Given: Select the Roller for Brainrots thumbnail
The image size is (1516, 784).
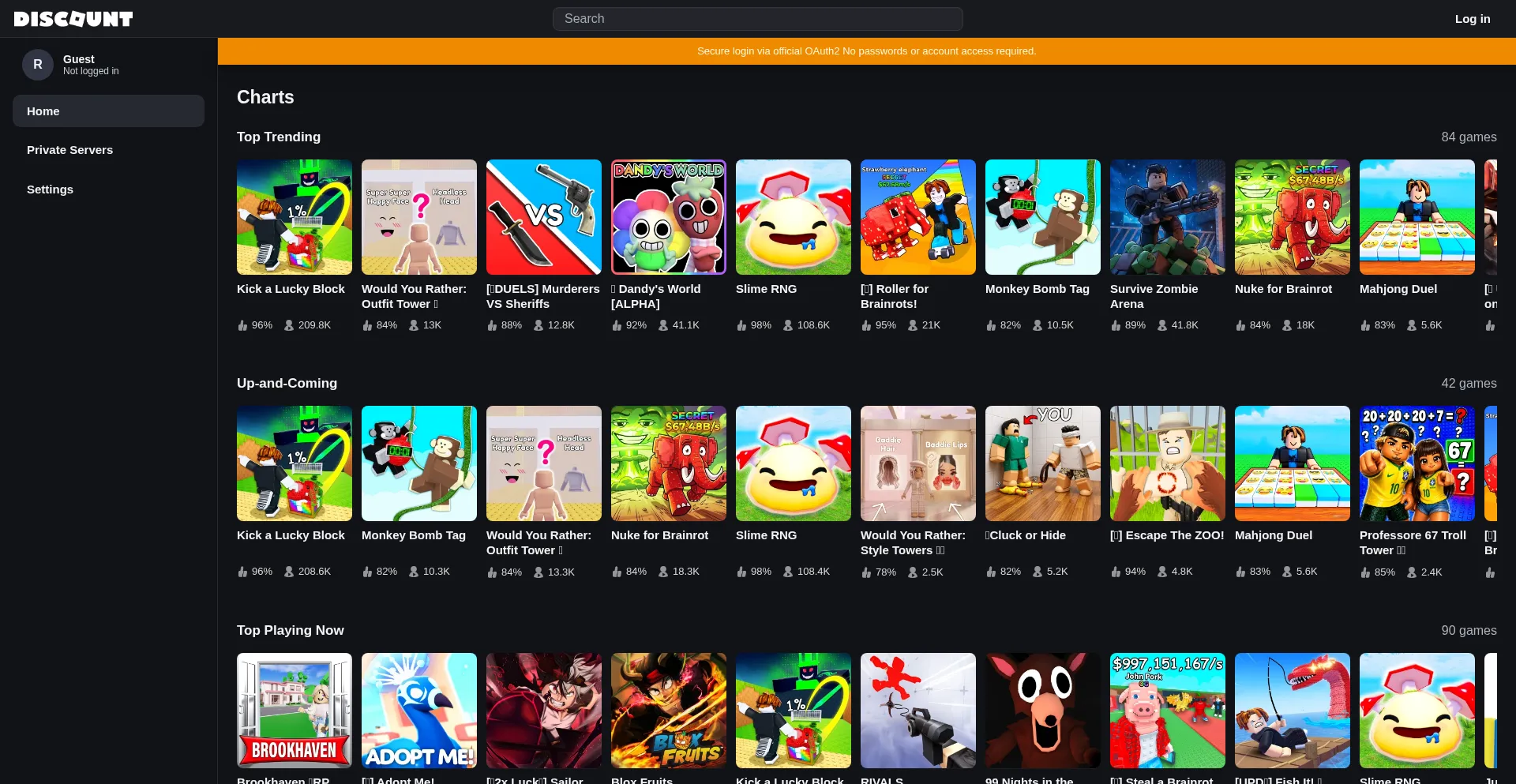Looking at the screenshot, I should click(918, 217).
